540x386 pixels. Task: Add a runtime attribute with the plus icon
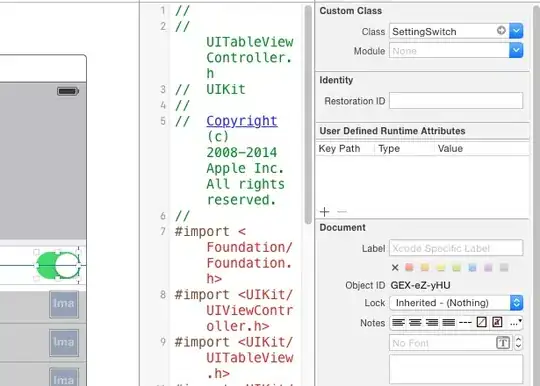[324, 211]
